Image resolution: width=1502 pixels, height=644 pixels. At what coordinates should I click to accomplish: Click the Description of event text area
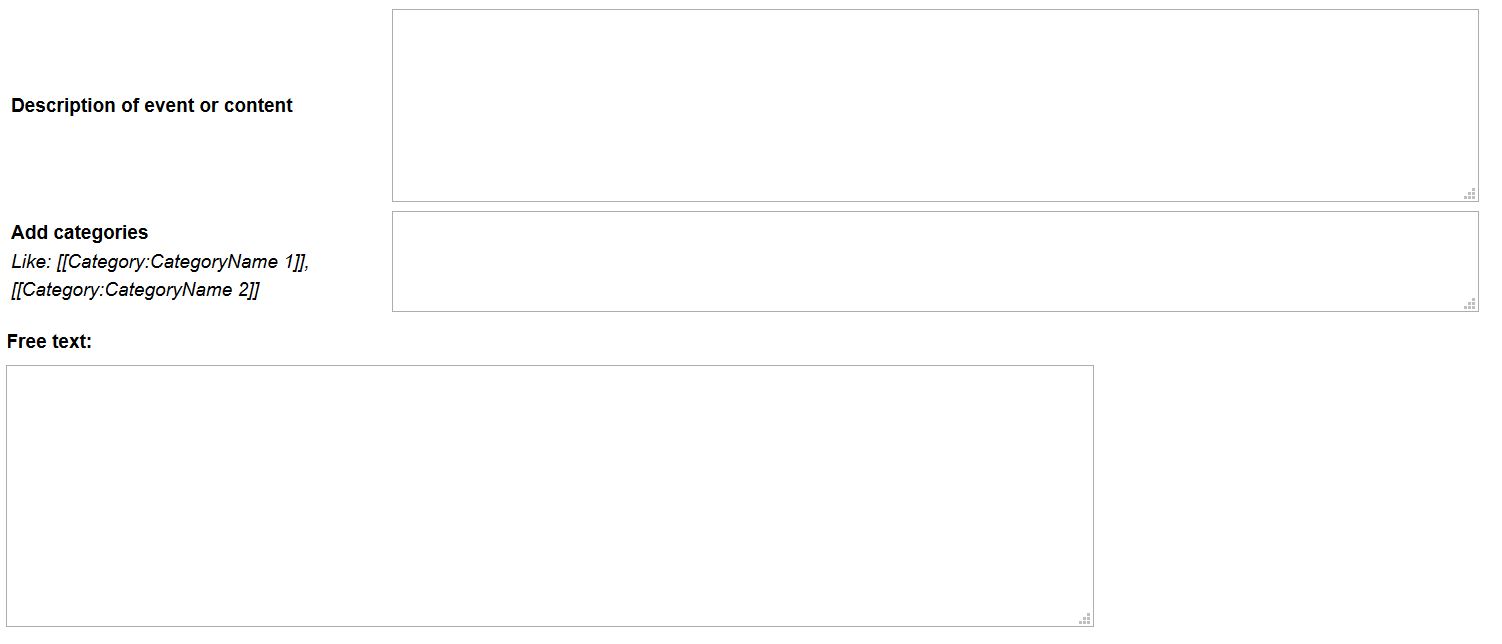coord(934,105)
